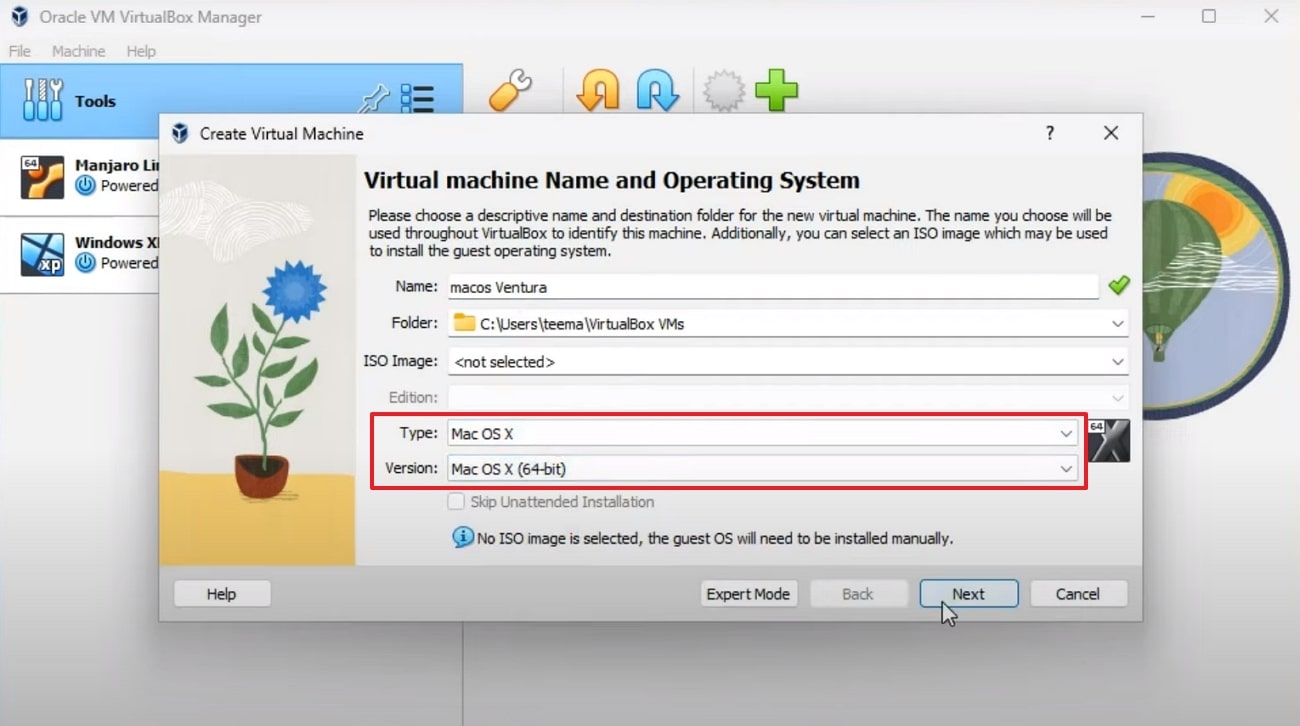
Task: Click the VirtualBox logo in main title bar
Action: 19,16
